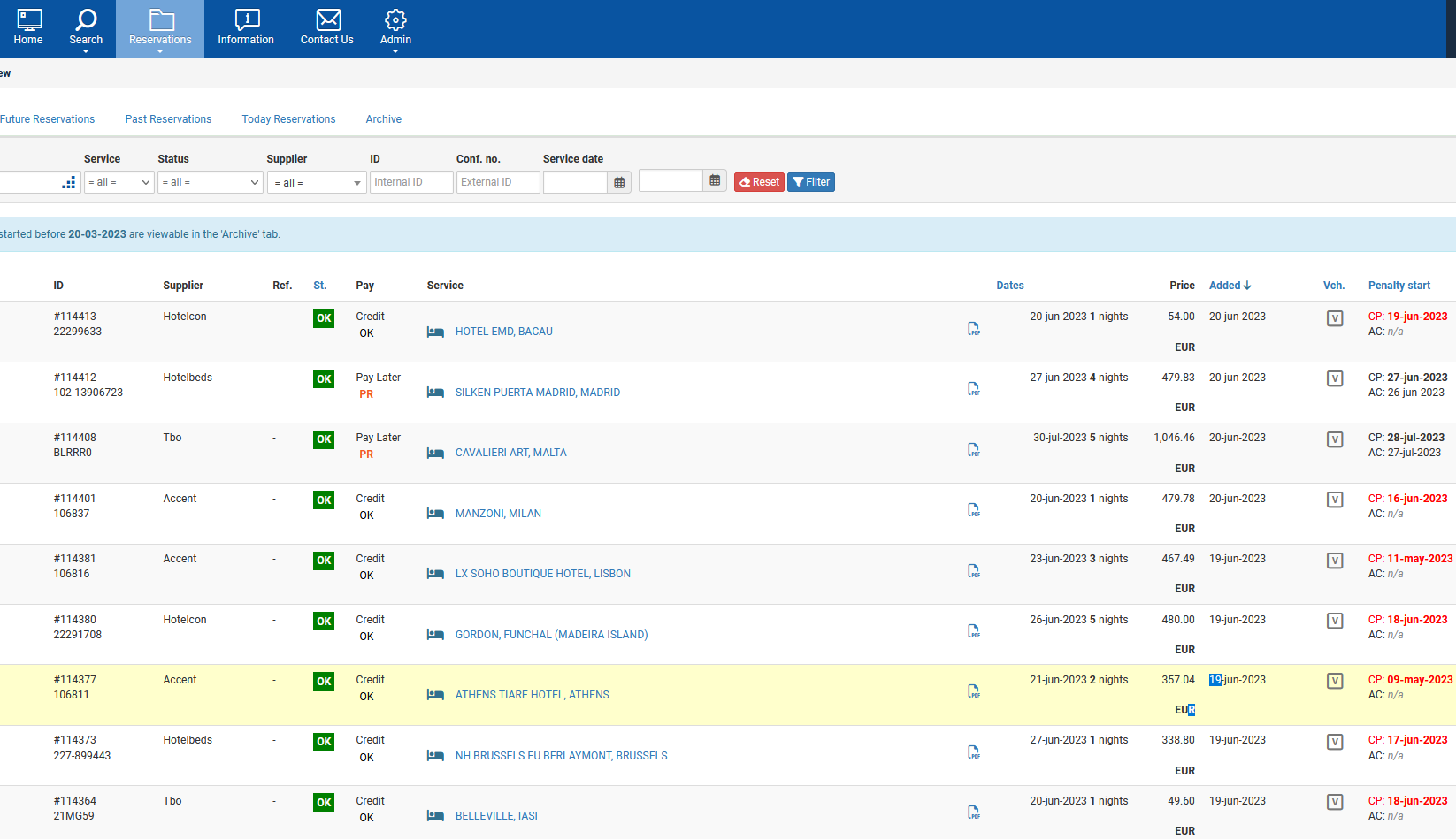Open voucher for reservation #114373
Image resolution: width=1456 pixels, height=839 pixels.
(x=1335, y=742)
